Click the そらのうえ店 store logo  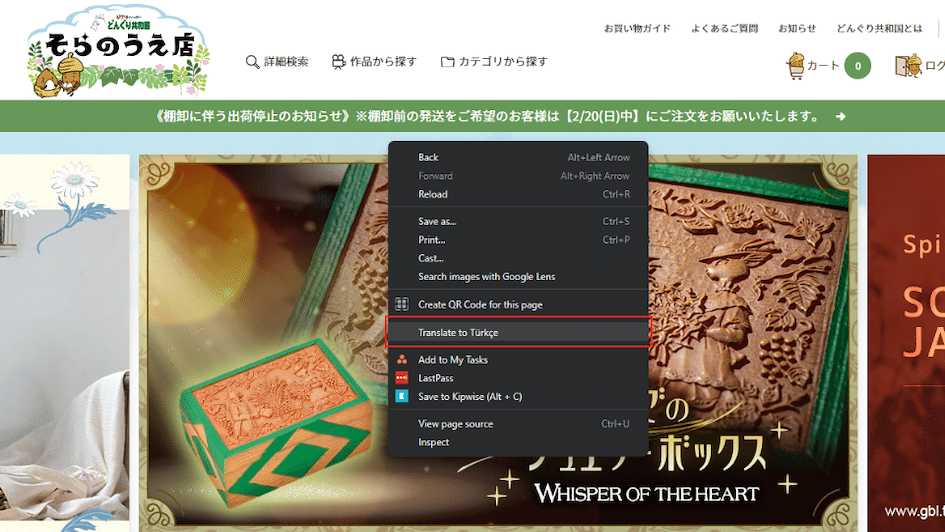tap(119, 51)
